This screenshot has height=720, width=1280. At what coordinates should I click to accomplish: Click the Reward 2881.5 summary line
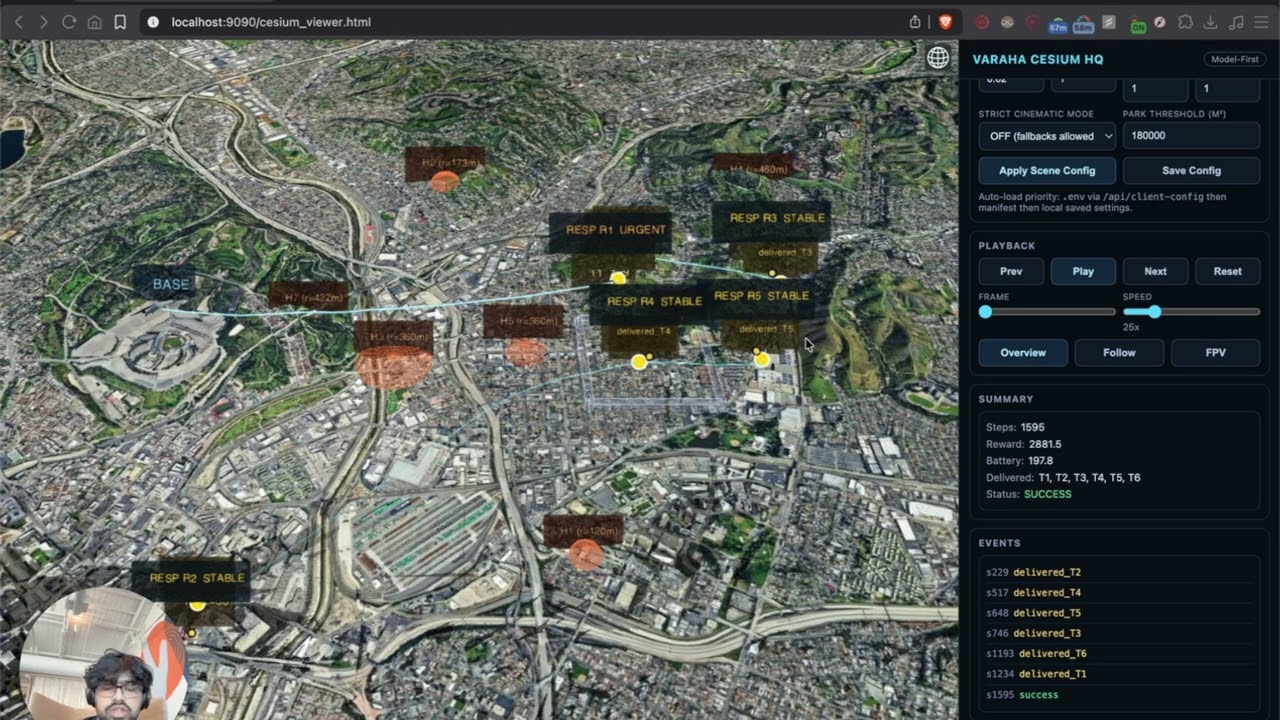1023,444
